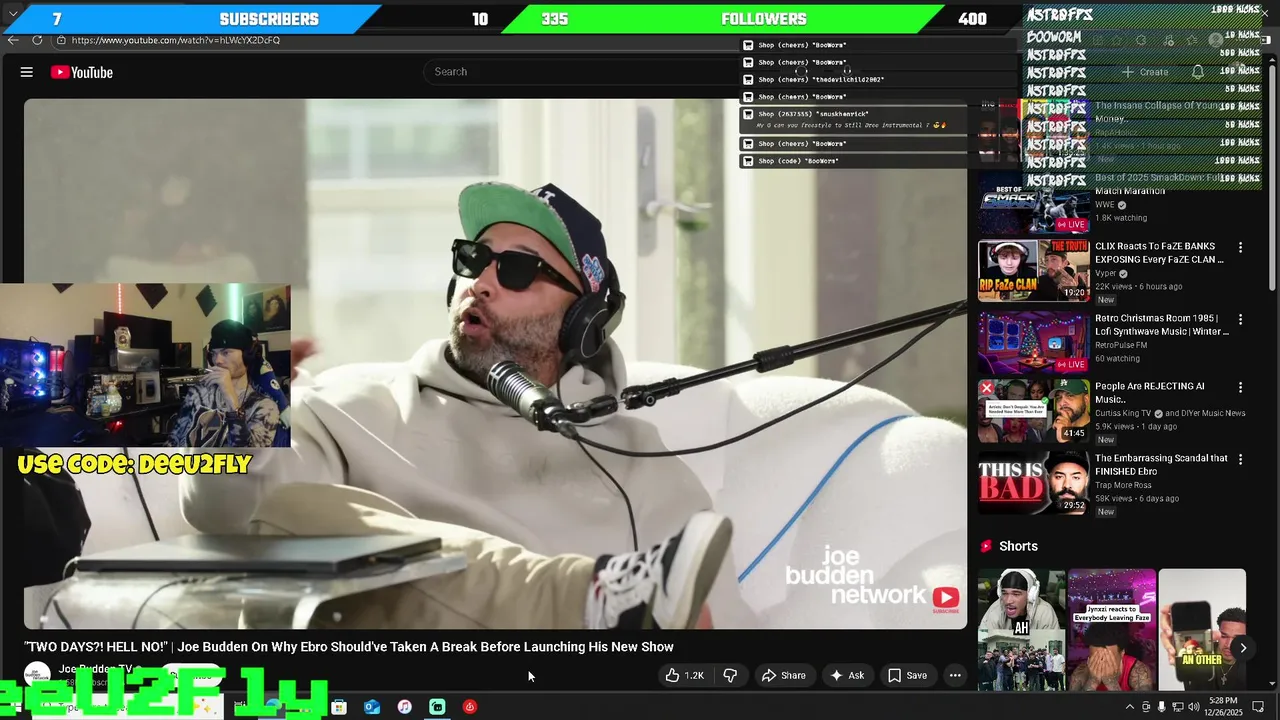Viewport: 1280px width, 720px height.
Task: Open the microphone tray icon
Action: [x=1161, y=707]
